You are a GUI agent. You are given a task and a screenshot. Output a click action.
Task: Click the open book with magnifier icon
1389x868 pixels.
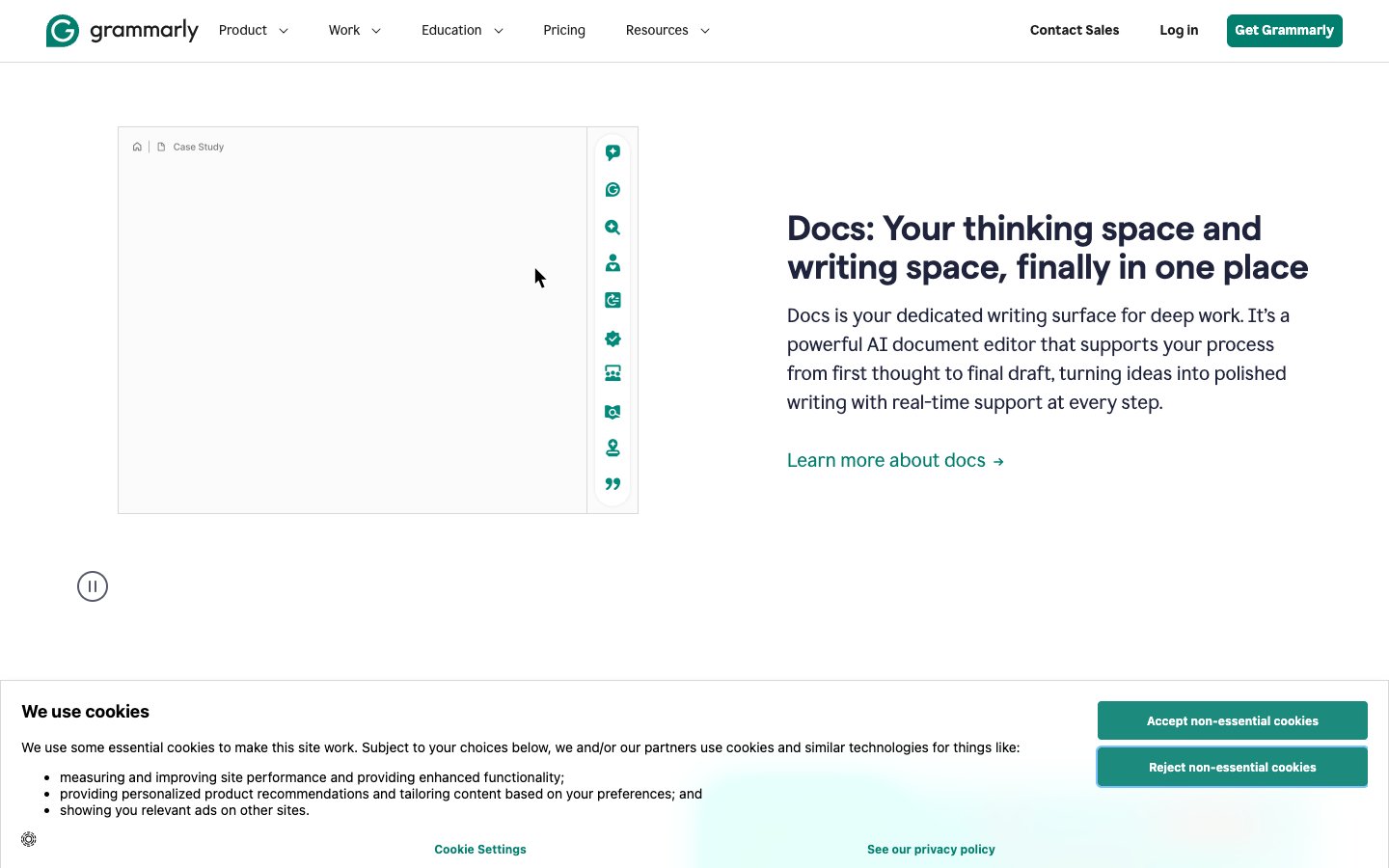pyautogui.click(x=613, y=412)
